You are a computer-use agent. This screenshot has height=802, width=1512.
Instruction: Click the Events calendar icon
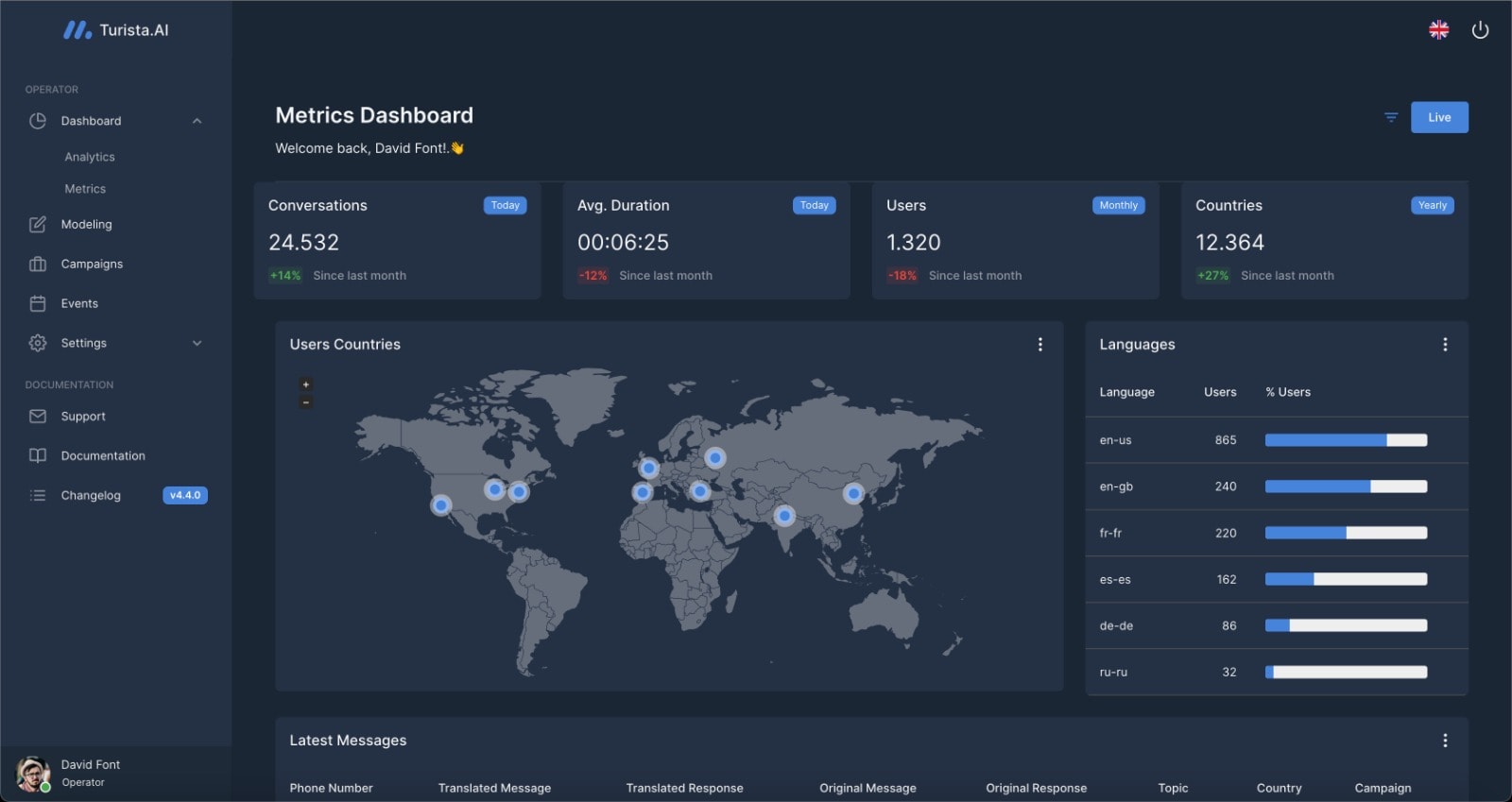38,303
